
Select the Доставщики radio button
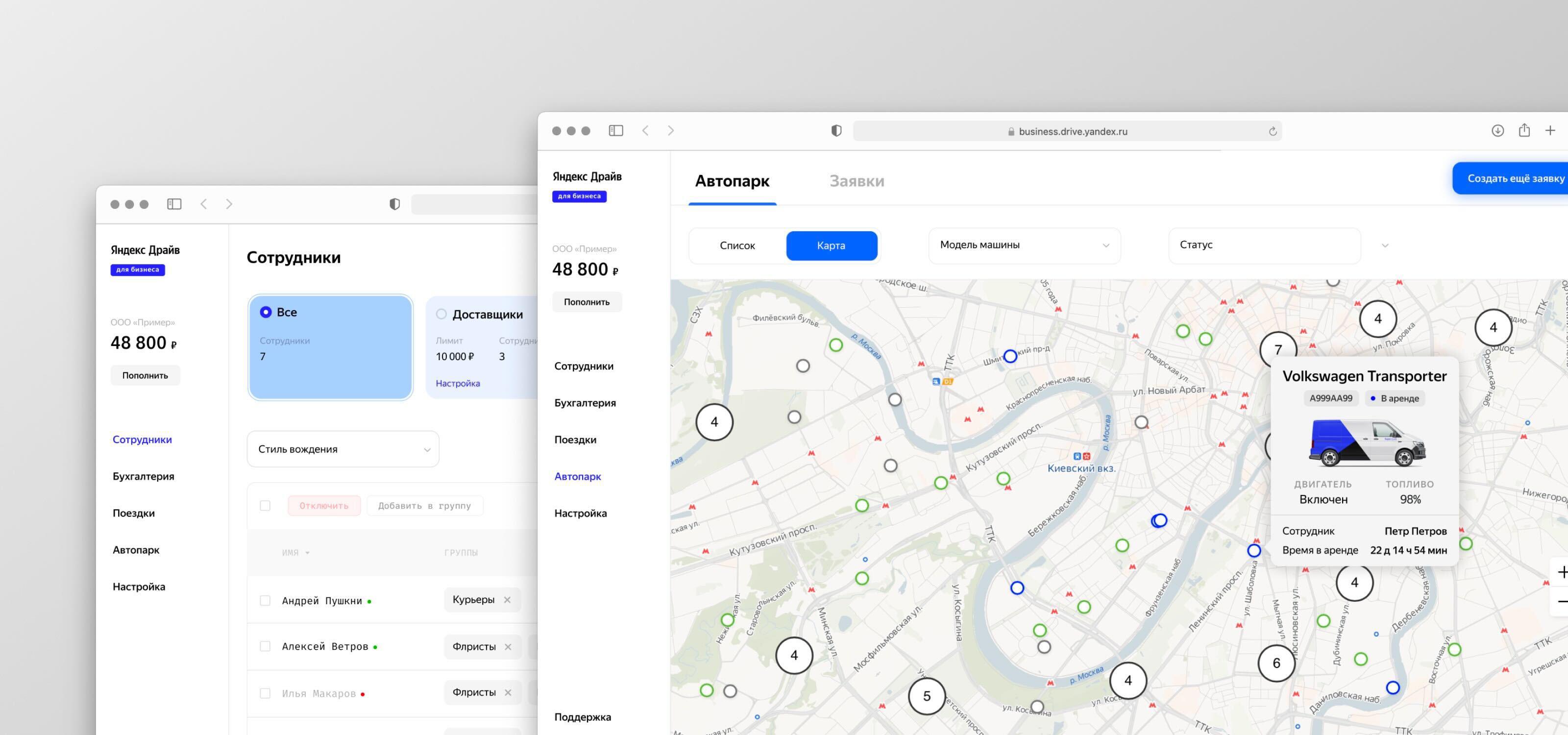[x=441, y=315]
